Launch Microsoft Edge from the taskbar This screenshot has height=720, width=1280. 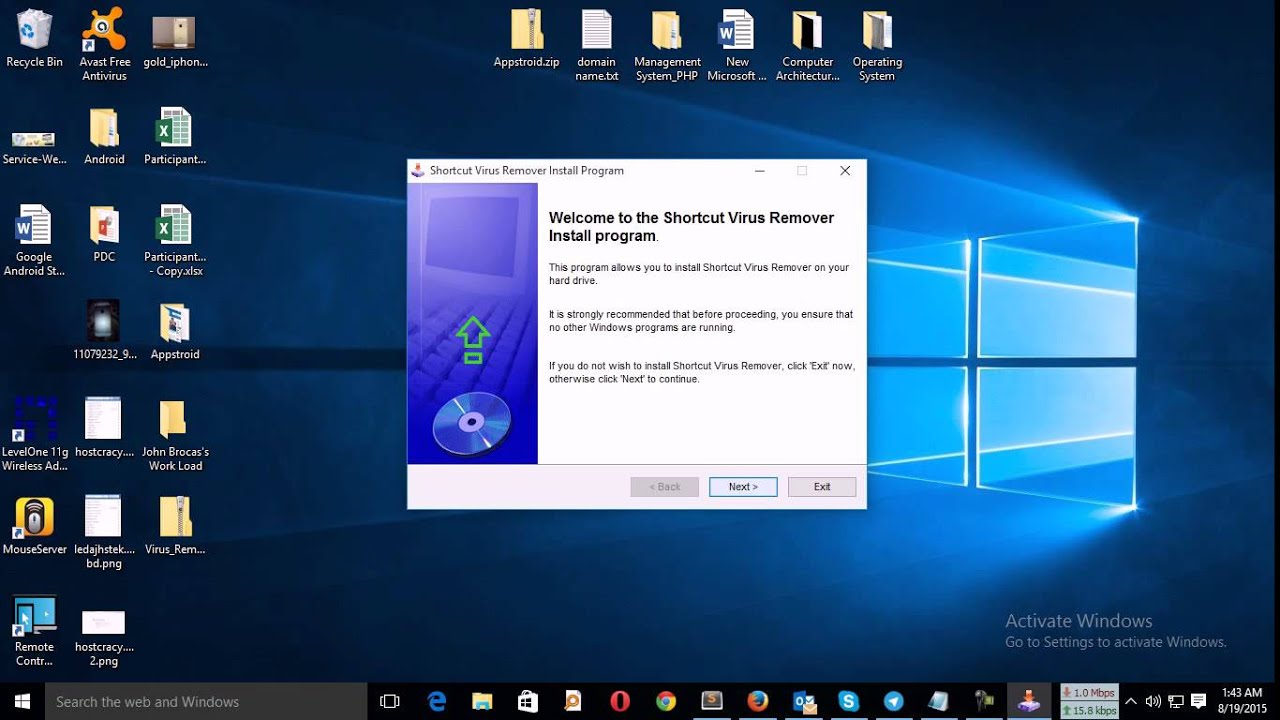pos(437,701)
